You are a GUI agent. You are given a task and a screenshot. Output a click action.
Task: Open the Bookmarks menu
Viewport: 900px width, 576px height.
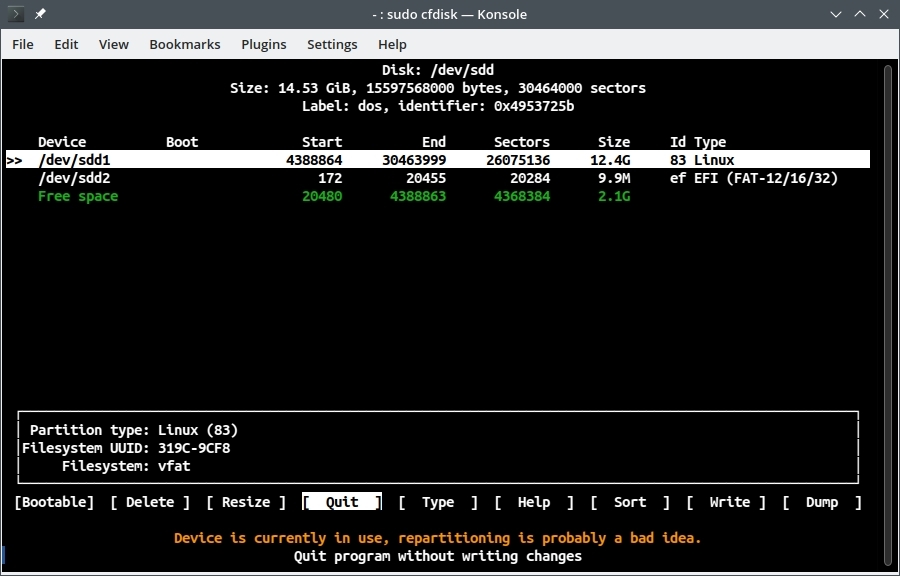(x=185, y=44)
